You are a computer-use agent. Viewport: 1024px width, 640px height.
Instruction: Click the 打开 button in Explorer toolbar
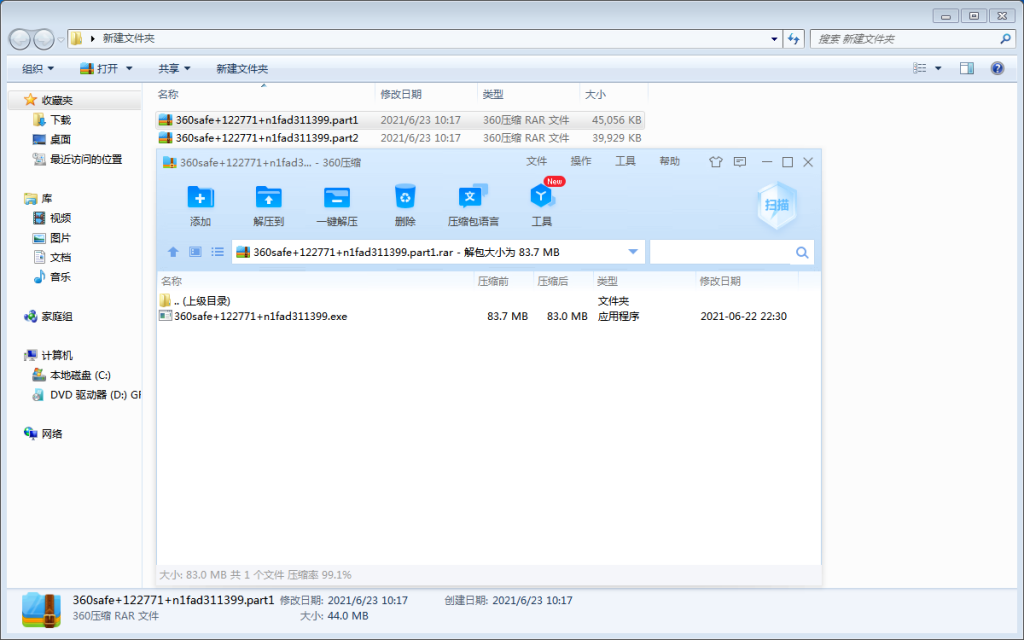100,69
